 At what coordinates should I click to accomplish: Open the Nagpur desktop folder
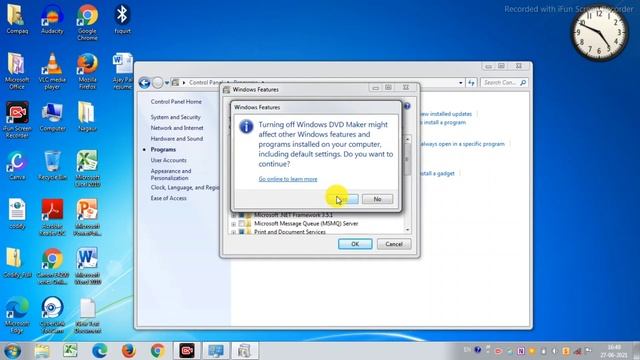[x=87, y=117]
